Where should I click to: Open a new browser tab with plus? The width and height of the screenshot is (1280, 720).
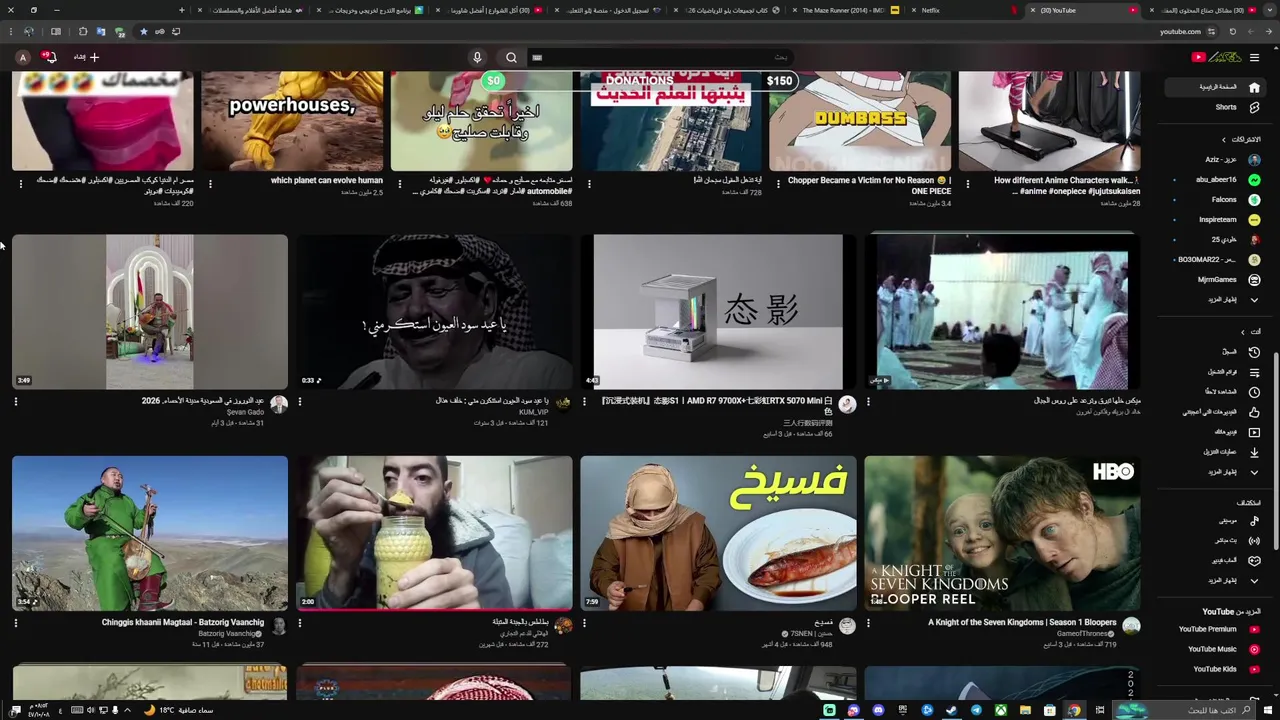point(181,10)
